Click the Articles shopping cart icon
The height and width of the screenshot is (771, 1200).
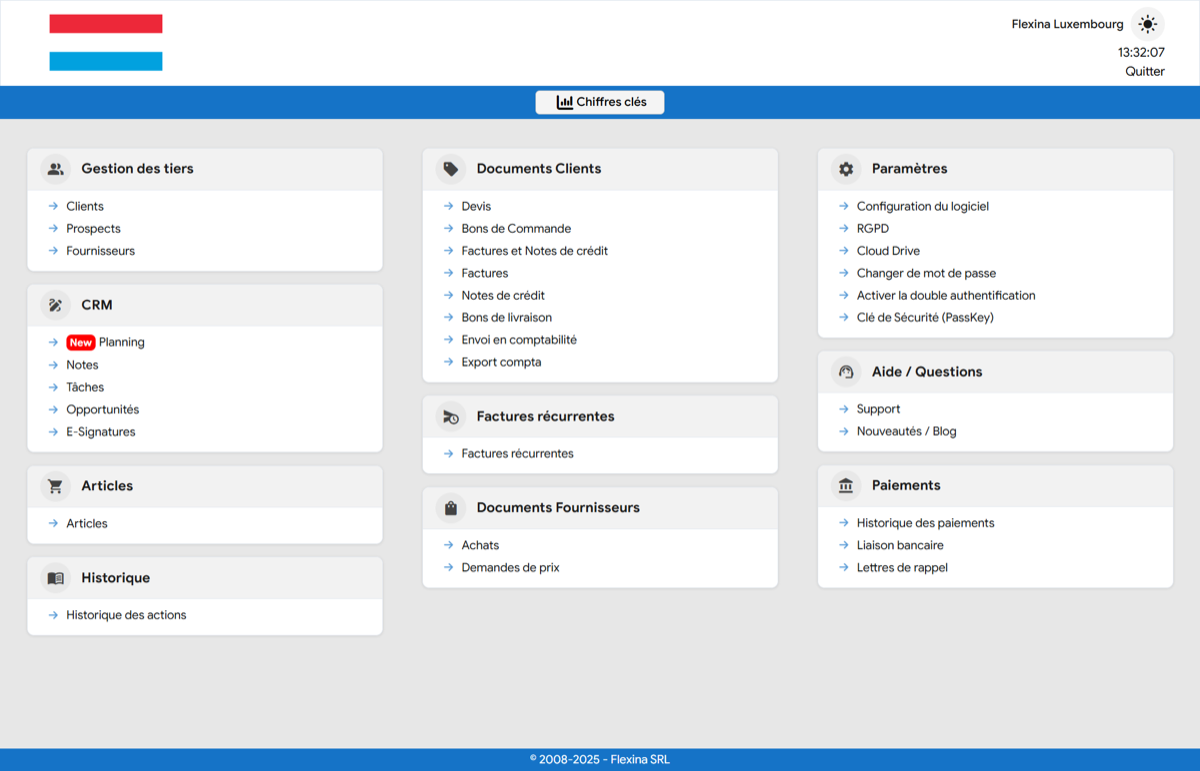point(56,486)
